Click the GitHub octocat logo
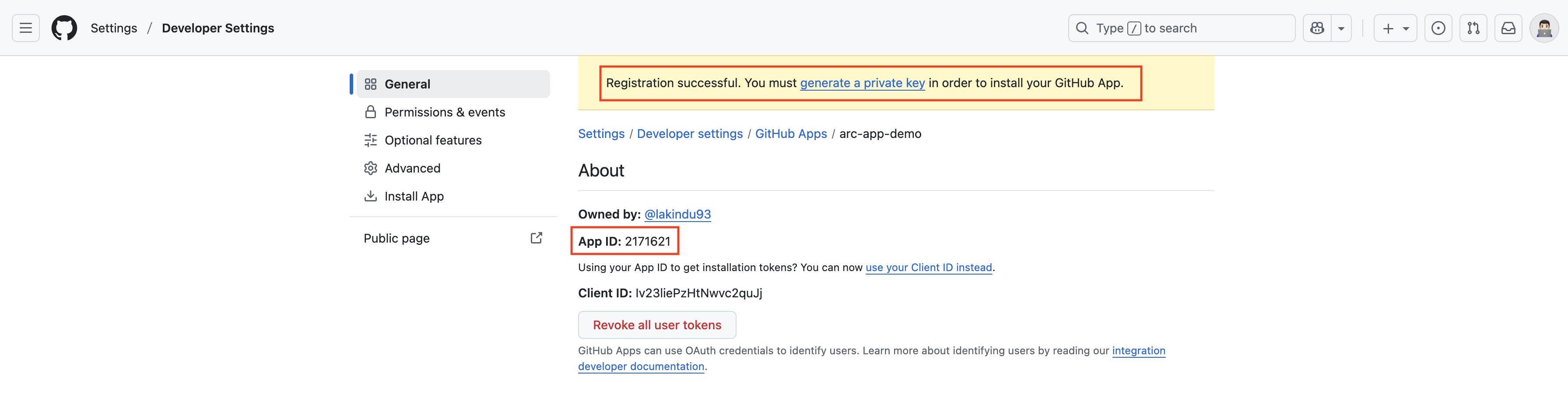 [x=64, y=28]
